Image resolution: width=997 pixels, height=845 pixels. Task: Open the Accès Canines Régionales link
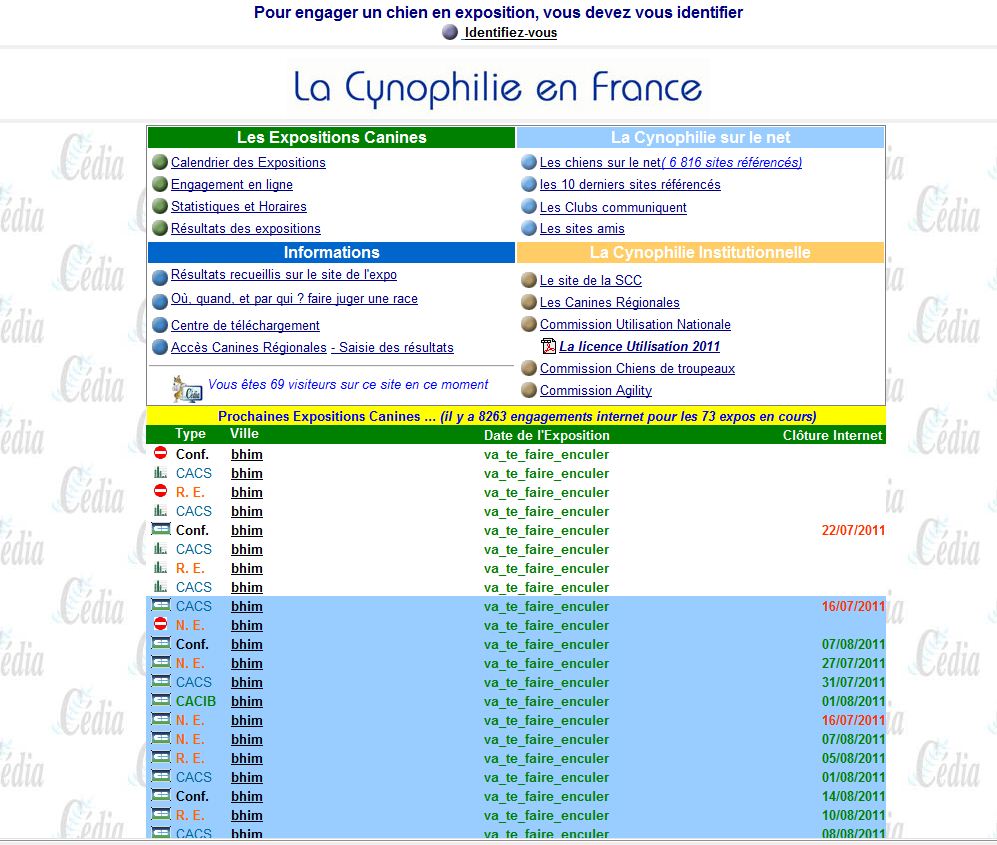(249, 347)
